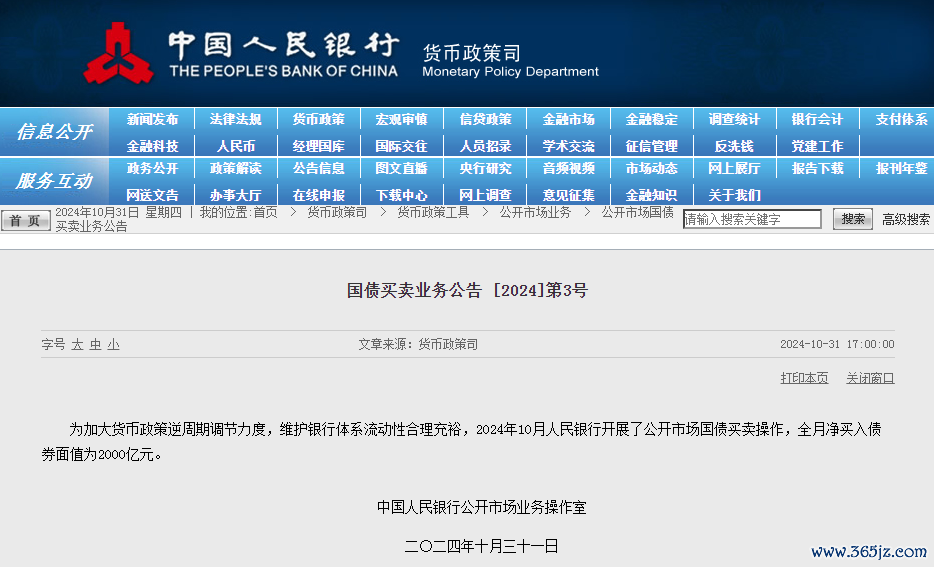Open 信贷政策 menu item
This screenshot has width=934, height=567.
tap(485, 120)
